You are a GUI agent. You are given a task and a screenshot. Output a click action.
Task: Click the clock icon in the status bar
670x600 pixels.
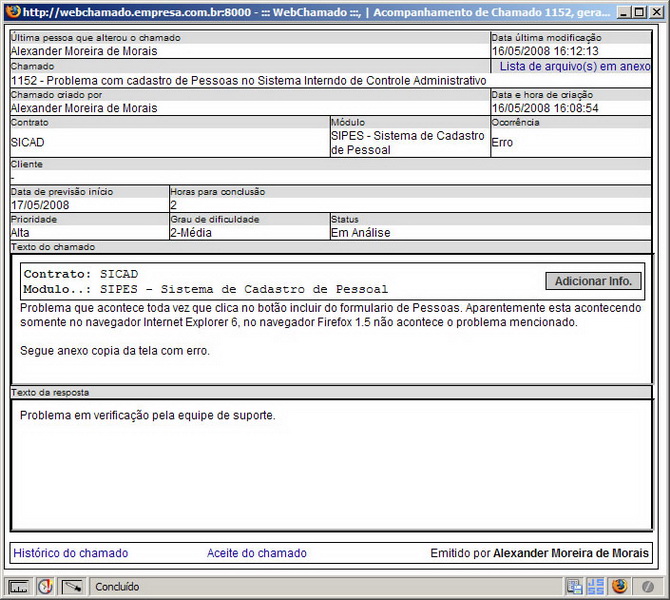[45, 587]
